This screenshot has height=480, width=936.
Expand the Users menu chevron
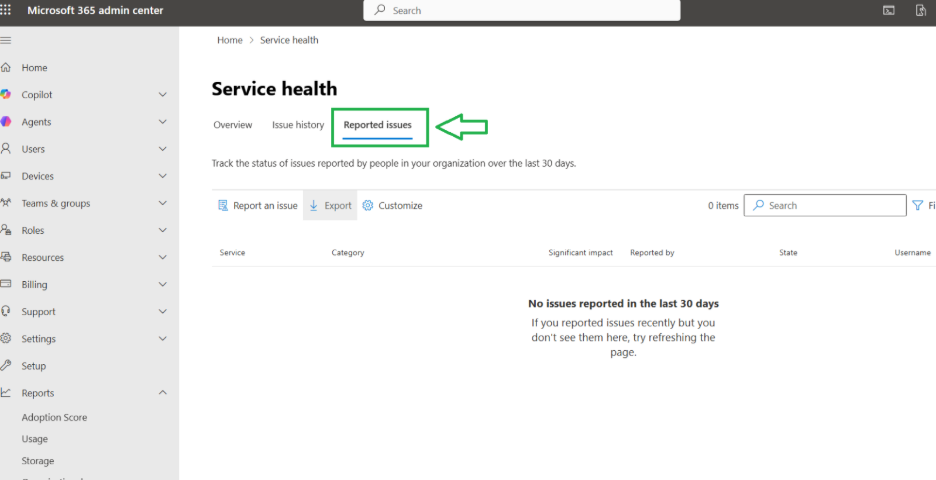[x=162, y=149]
